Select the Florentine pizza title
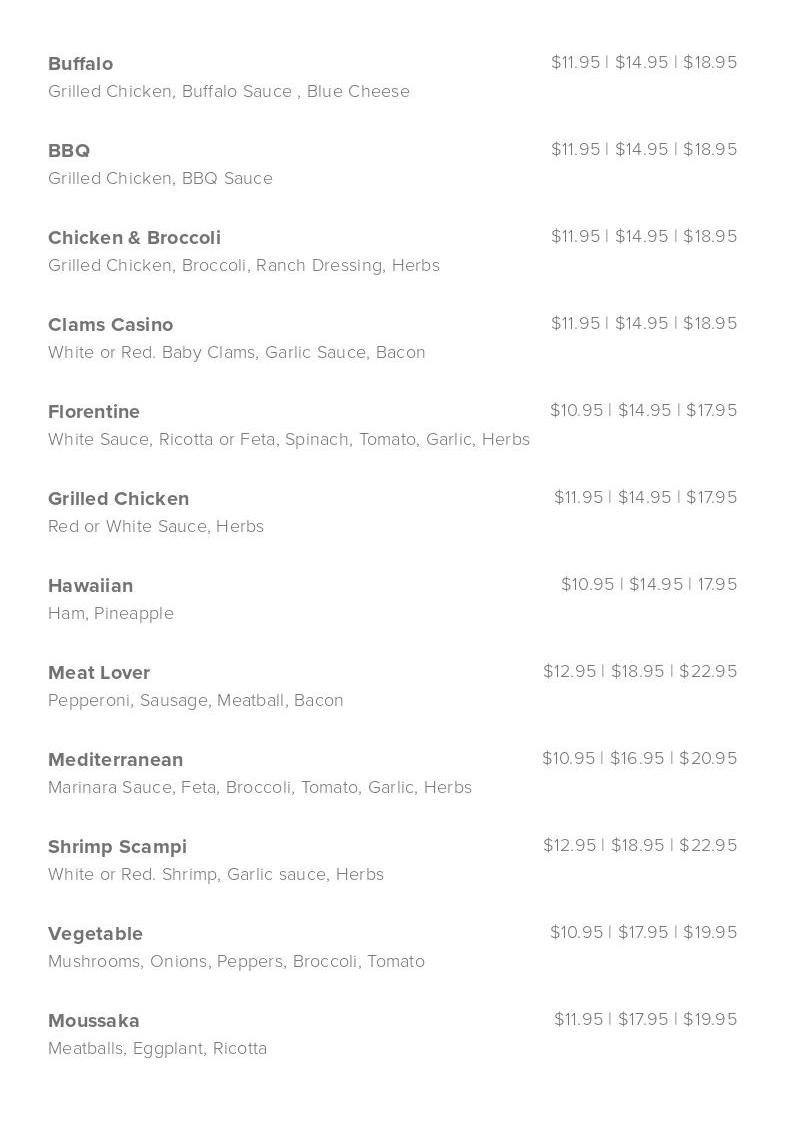Screen dimensions: 785x1121 94,412
